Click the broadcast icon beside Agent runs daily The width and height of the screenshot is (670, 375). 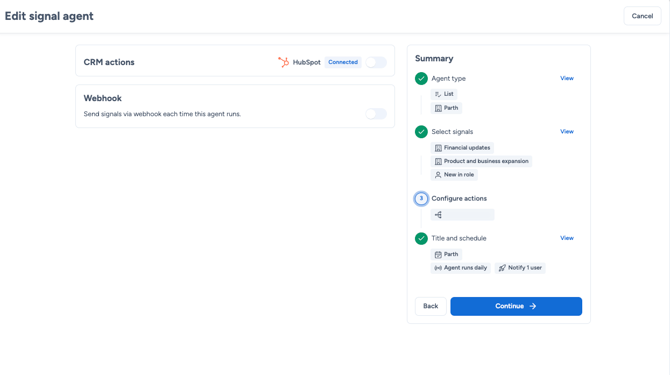(438, 268)
